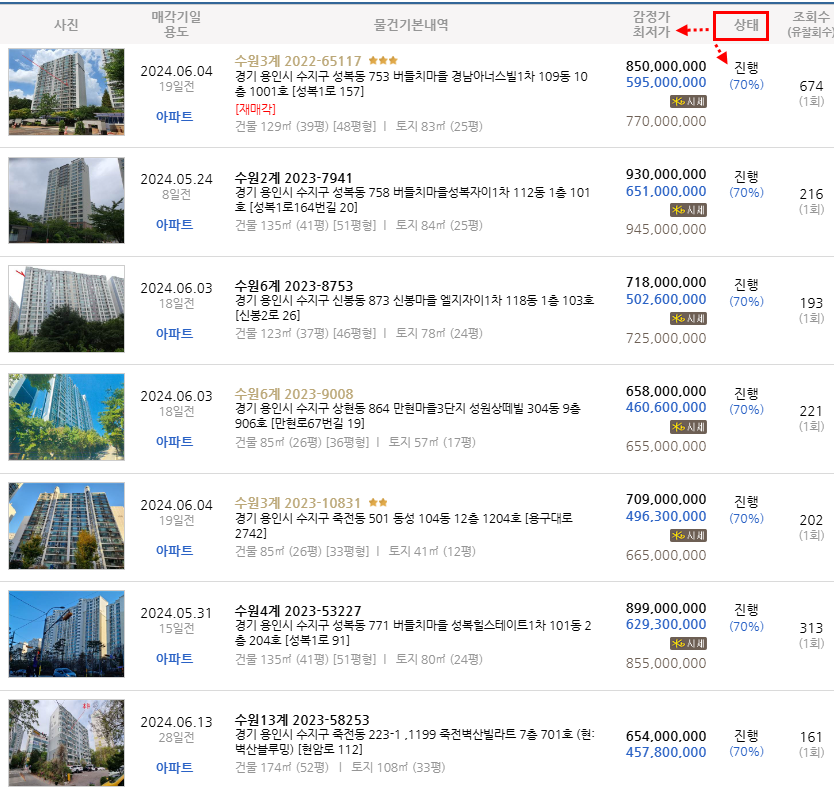Click appraisal value 718,000,000

[x=666, y=283]
